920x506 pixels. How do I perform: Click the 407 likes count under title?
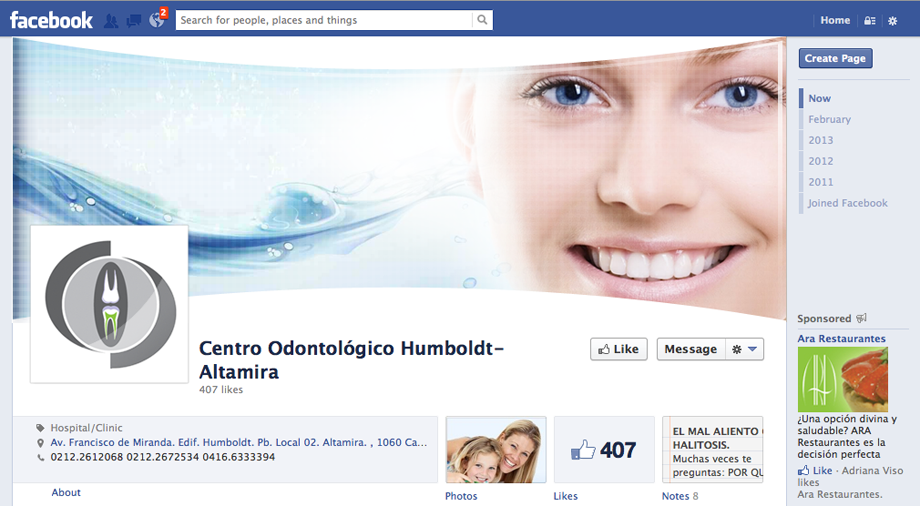(221, 390)
